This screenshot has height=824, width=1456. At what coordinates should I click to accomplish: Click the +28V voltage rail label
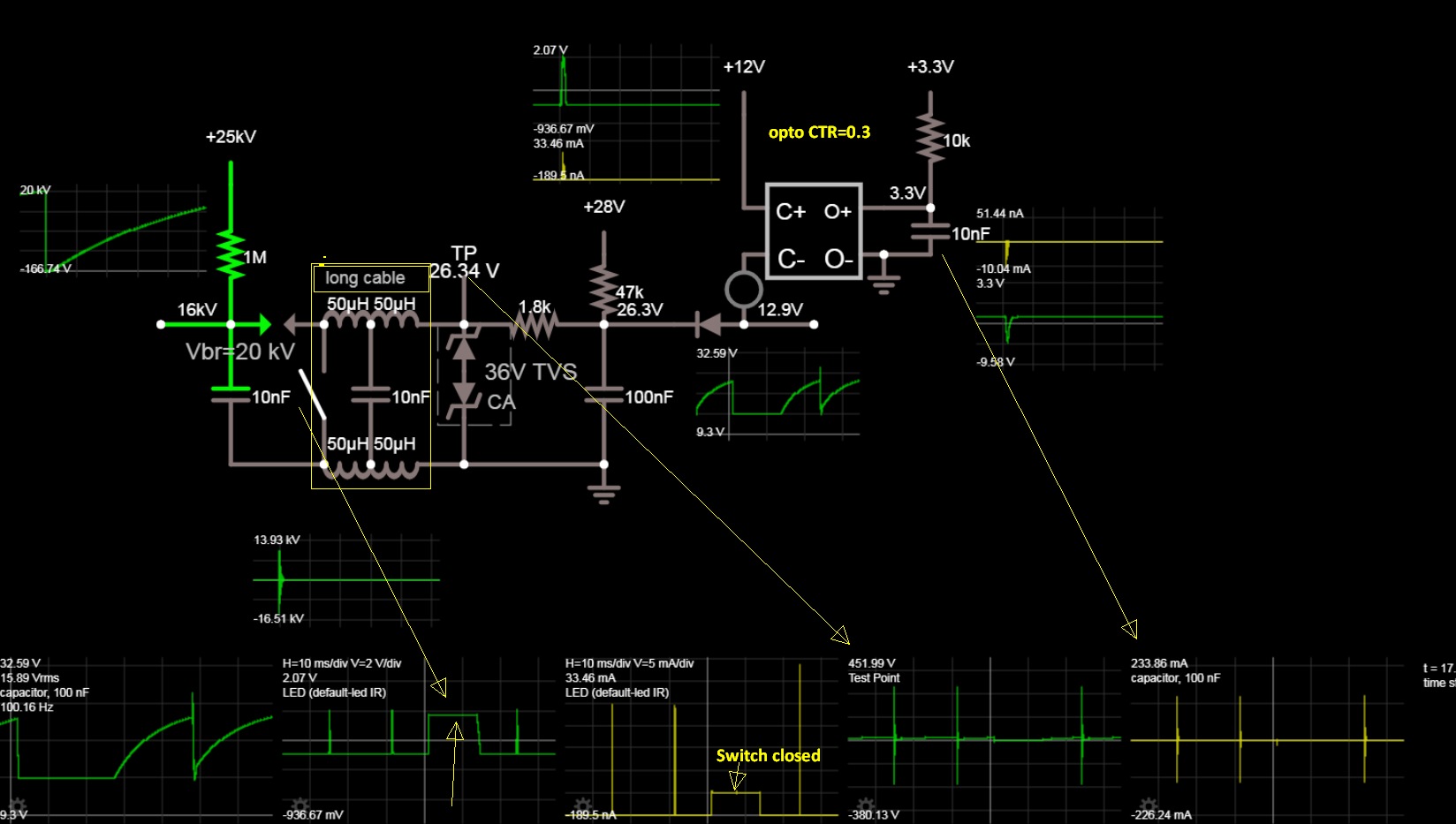click(x=604, y=207)
